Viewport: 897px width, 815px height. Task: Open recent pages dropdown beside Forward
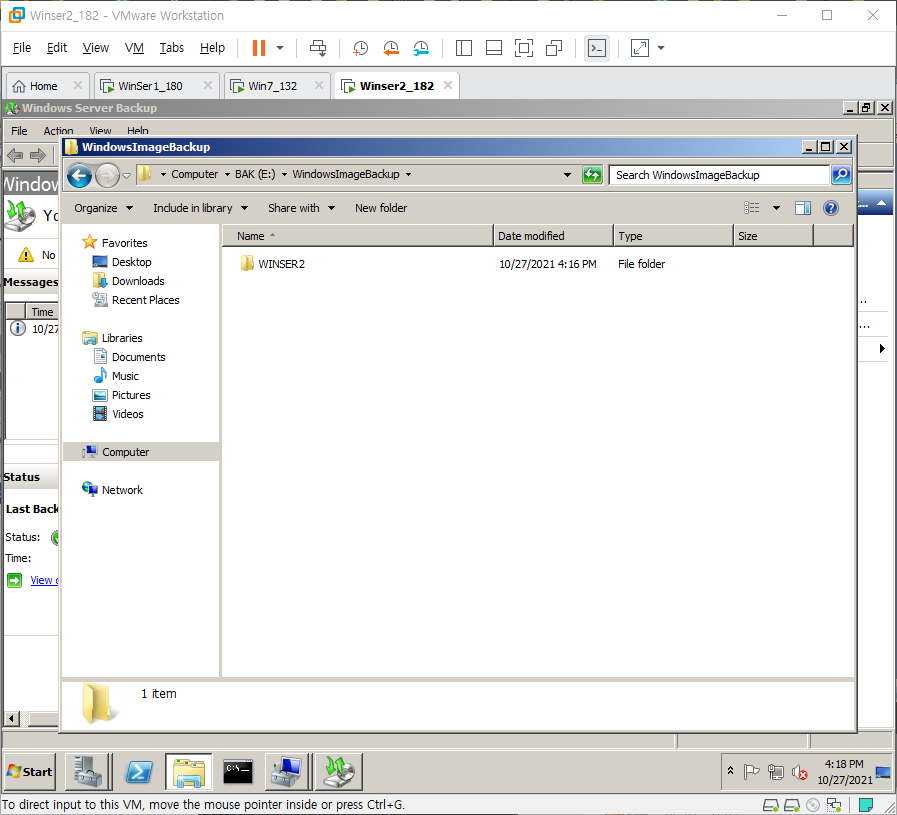[126, 176]
